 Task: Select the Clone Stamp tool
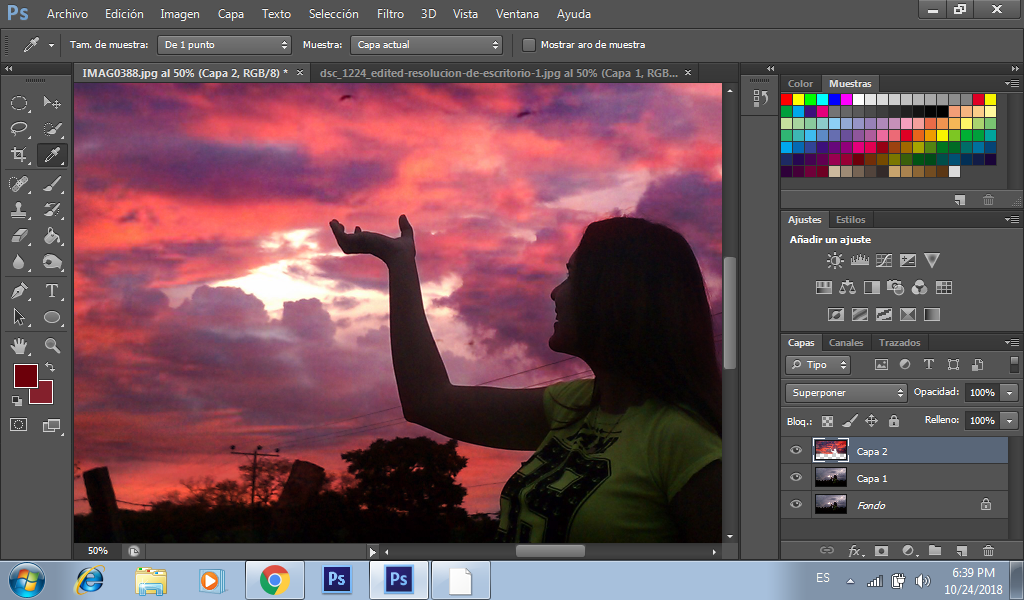pos(19,210)
